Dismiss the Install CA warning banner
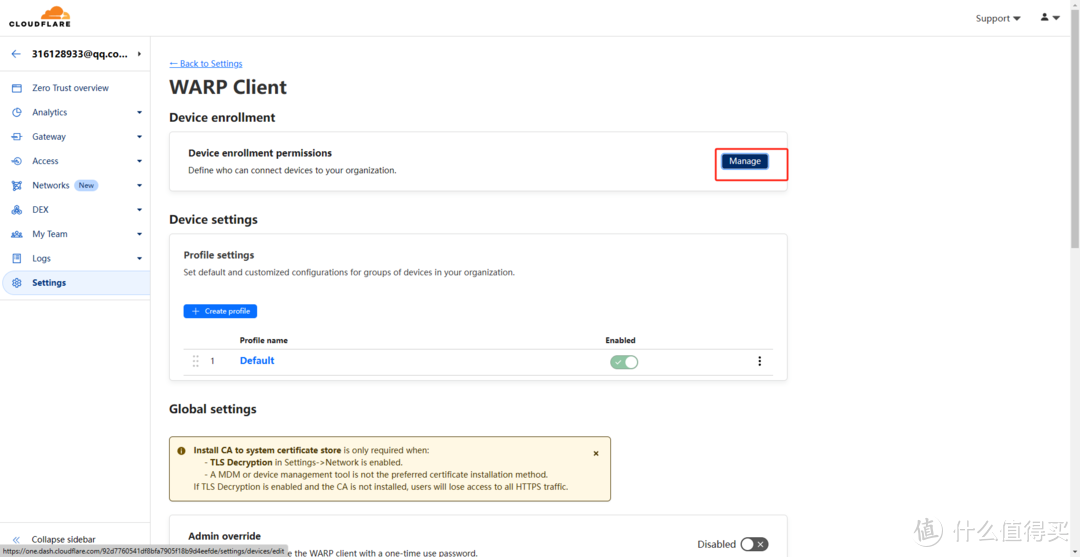This screenshot has height=557, width=1080. (596, 454)
